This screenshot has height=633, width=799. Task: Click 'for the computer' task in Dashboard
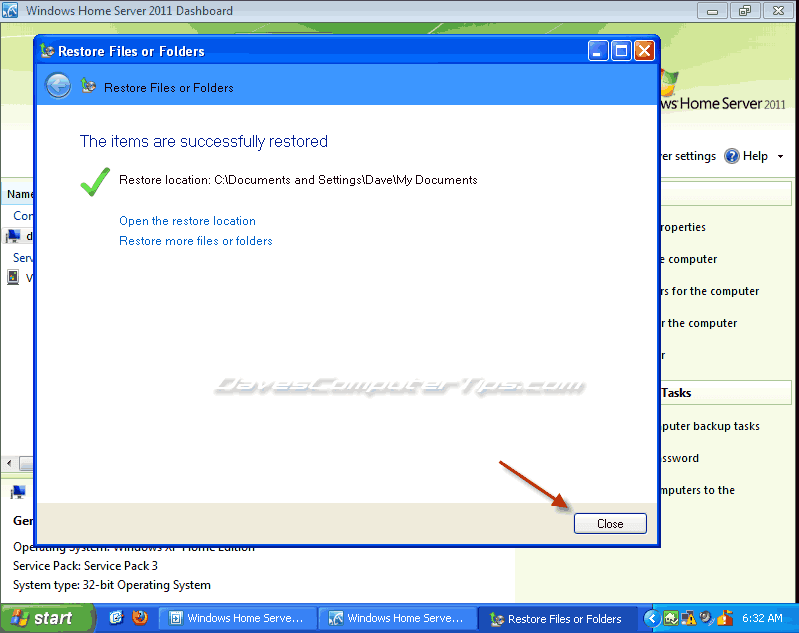pos(710,291)
